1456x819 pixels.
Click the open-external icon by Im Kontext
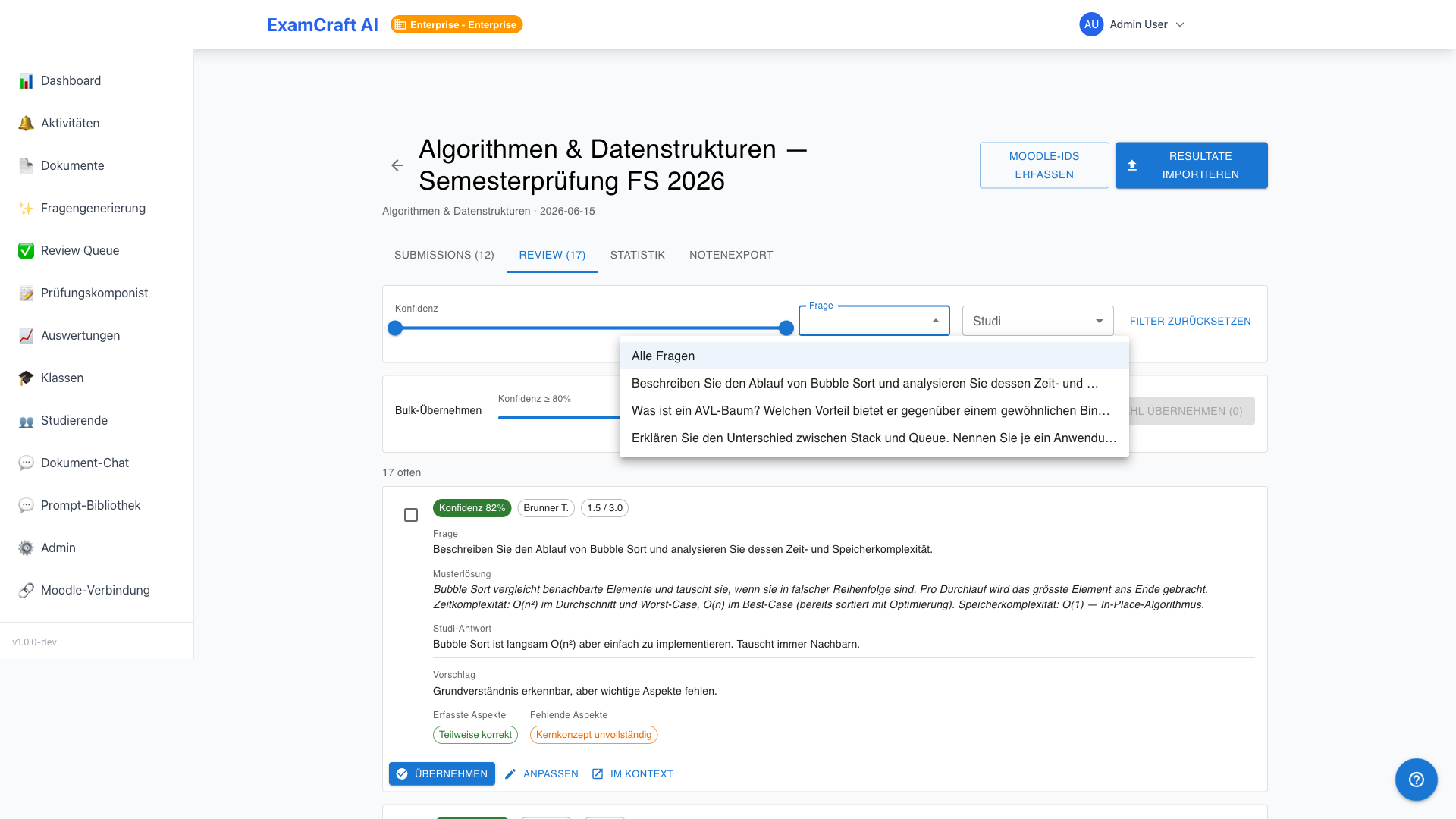[598, 773]
